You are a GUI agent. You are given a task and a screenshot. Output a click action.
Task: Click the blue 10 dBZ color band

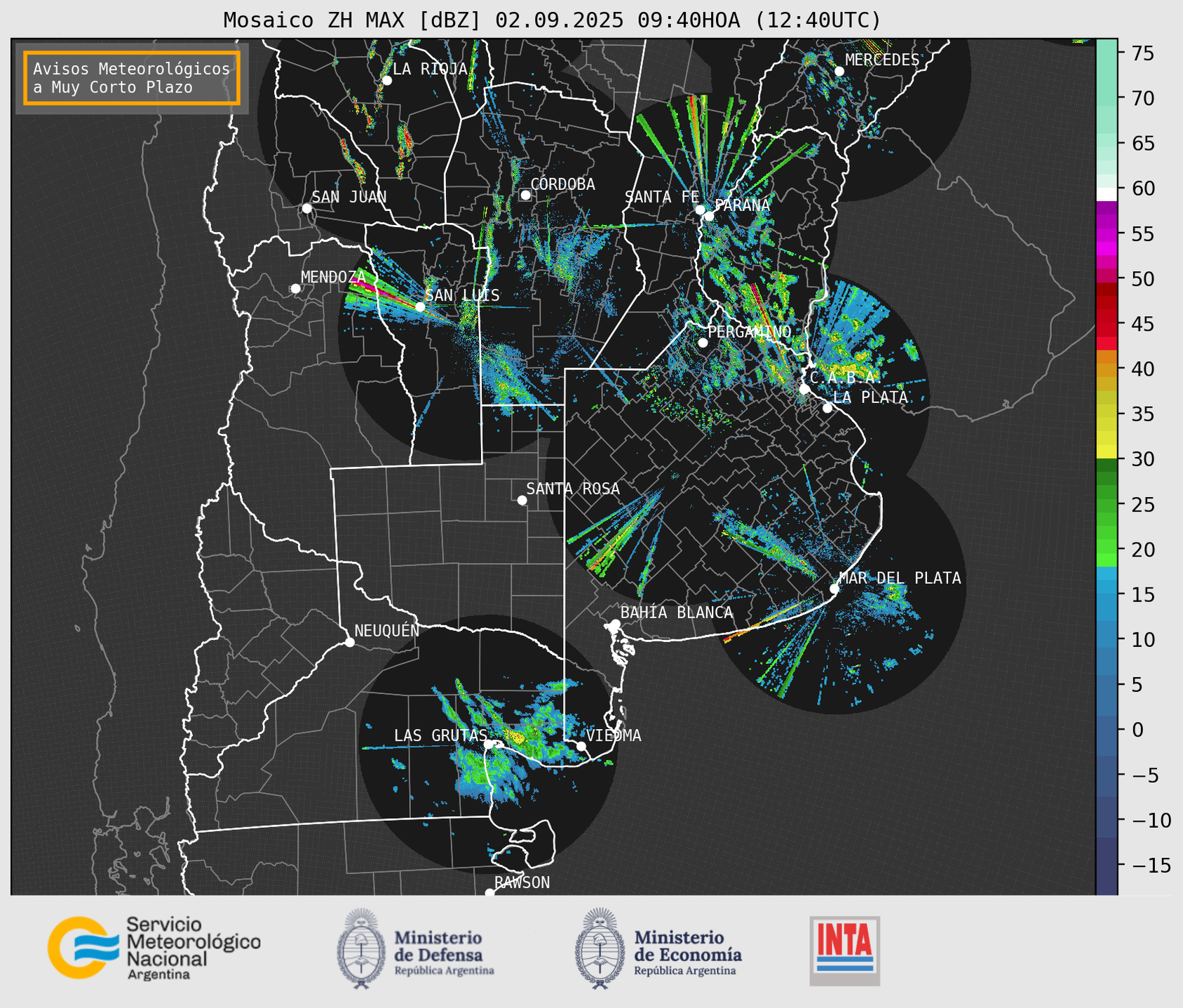pos(1107,639)
